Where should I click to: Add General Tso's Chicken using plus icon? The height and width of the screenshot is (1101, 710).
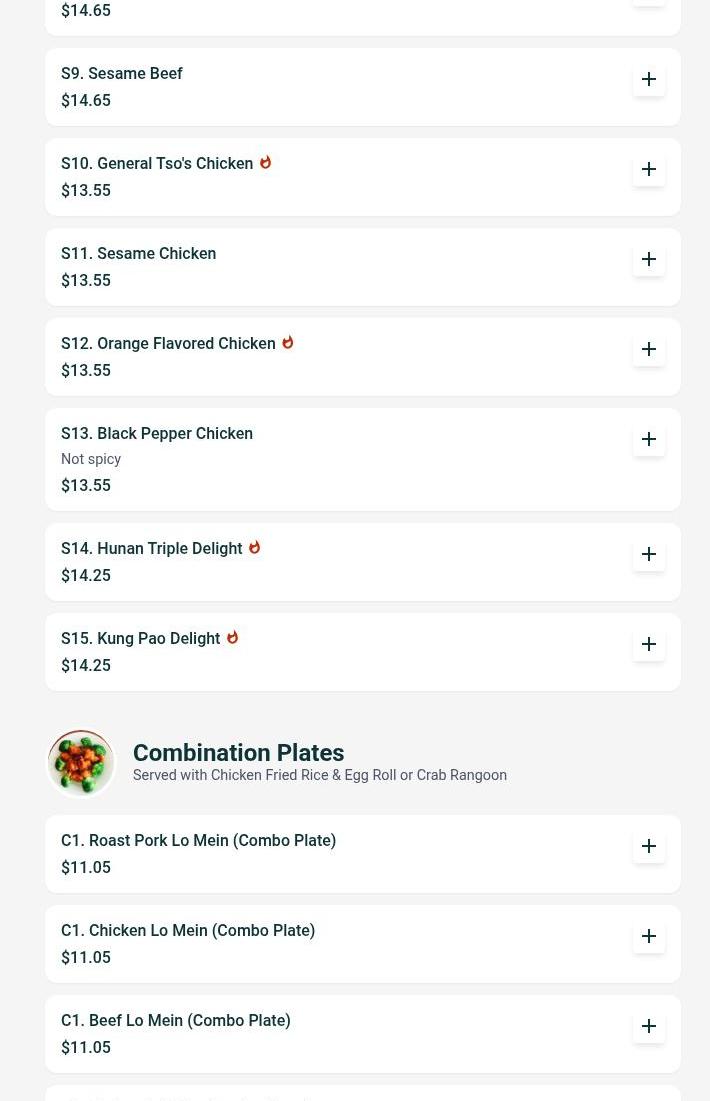[x=649, y=169]
